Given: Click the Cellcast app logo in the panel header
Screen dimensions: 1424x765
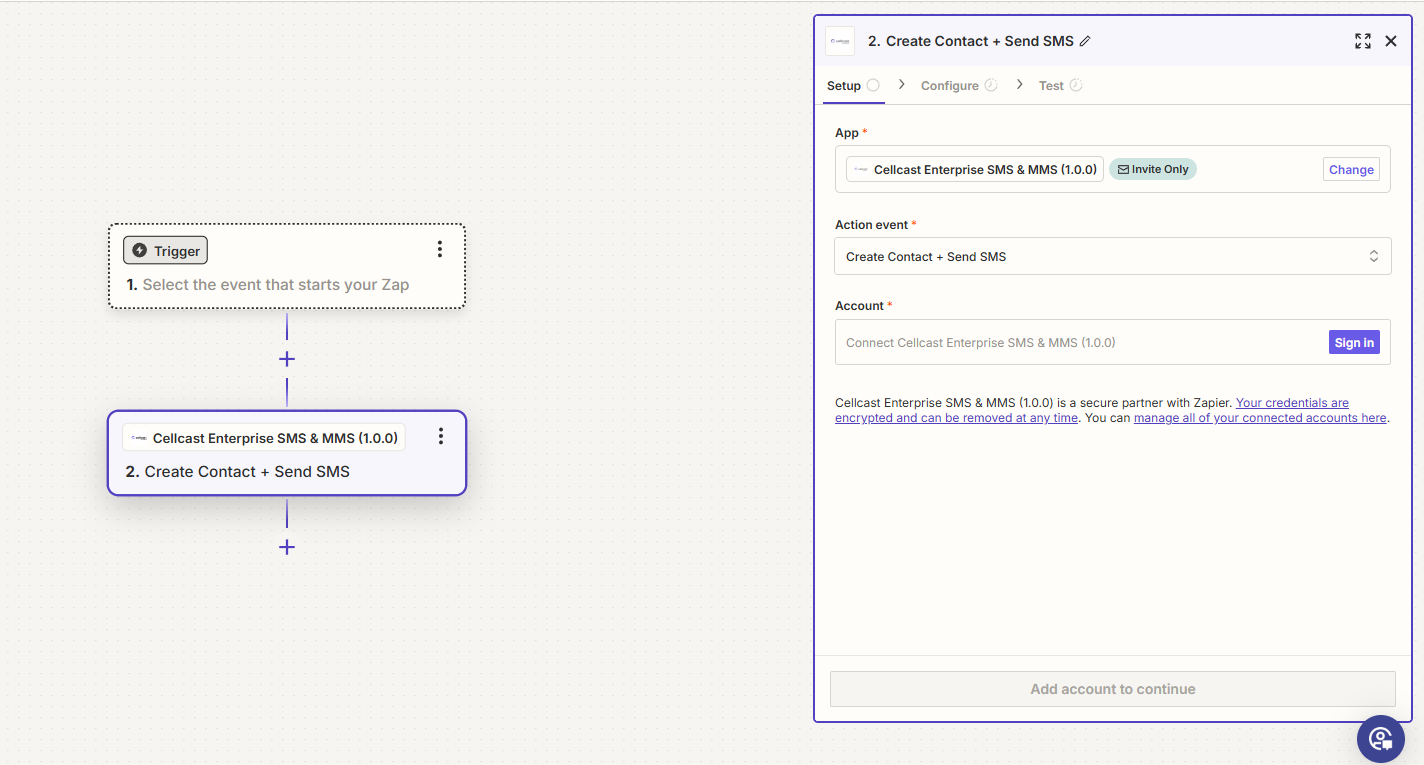Looking at the screenshot, I should coord(840,41).
